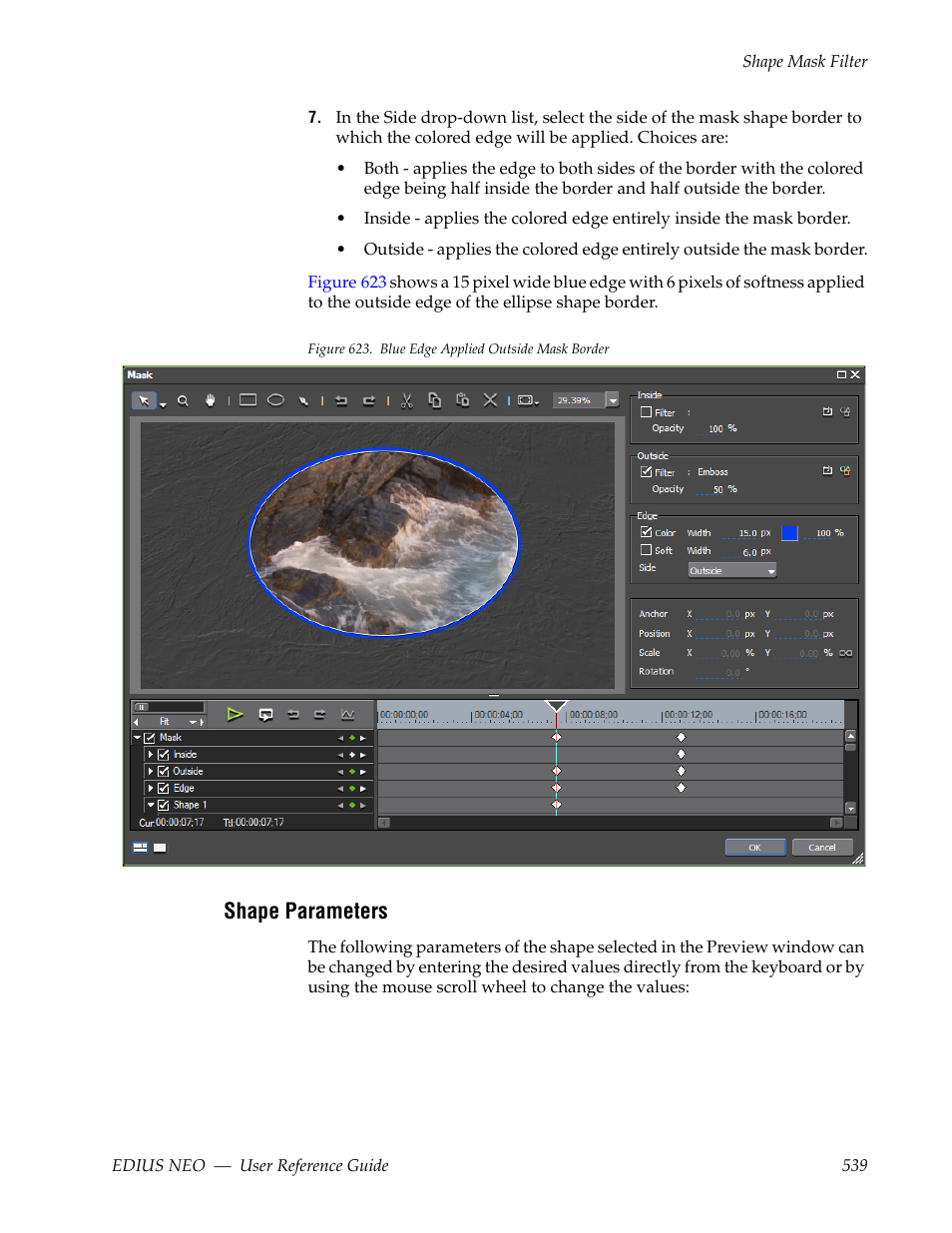952x1233 pixels.
Task: Expand the Outside track
Action: (x=151, y=772)
